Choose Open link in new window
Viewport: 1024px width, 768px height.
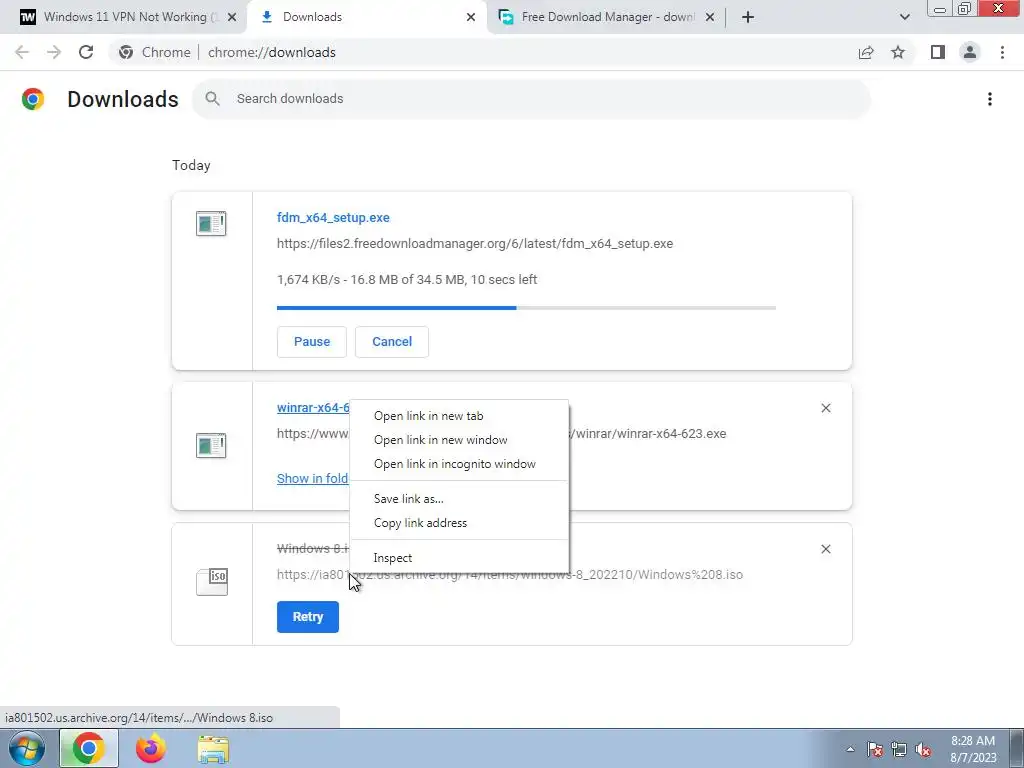point(459,440)
